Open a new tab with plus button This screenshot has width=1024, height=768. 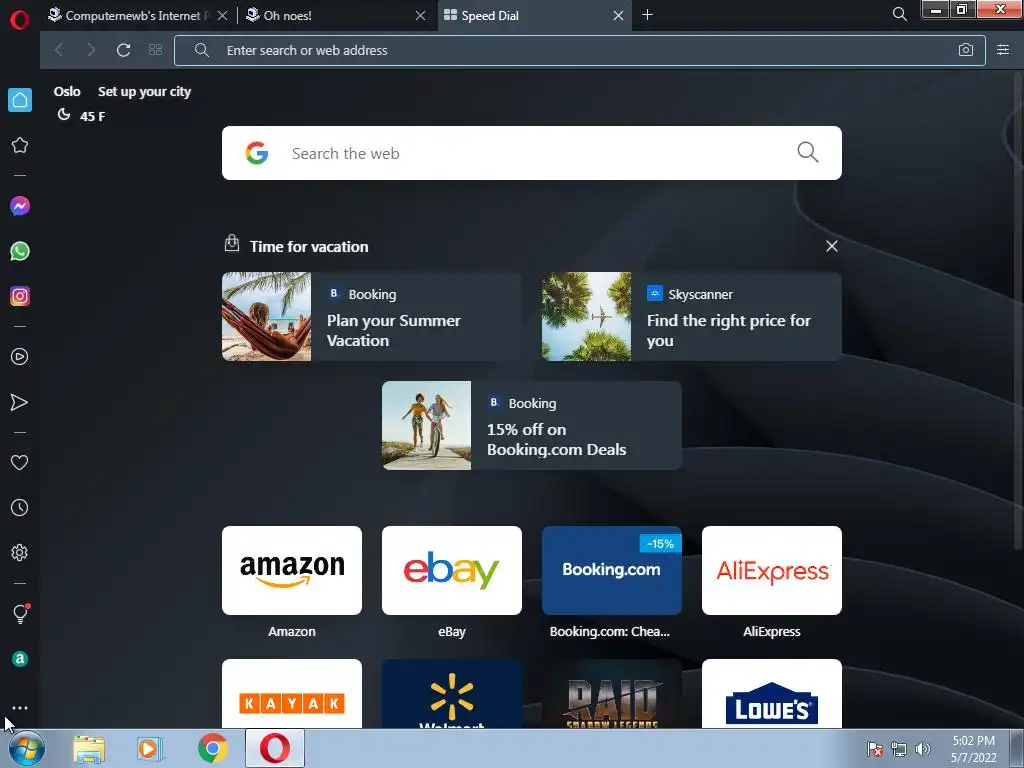pos(647,15)
